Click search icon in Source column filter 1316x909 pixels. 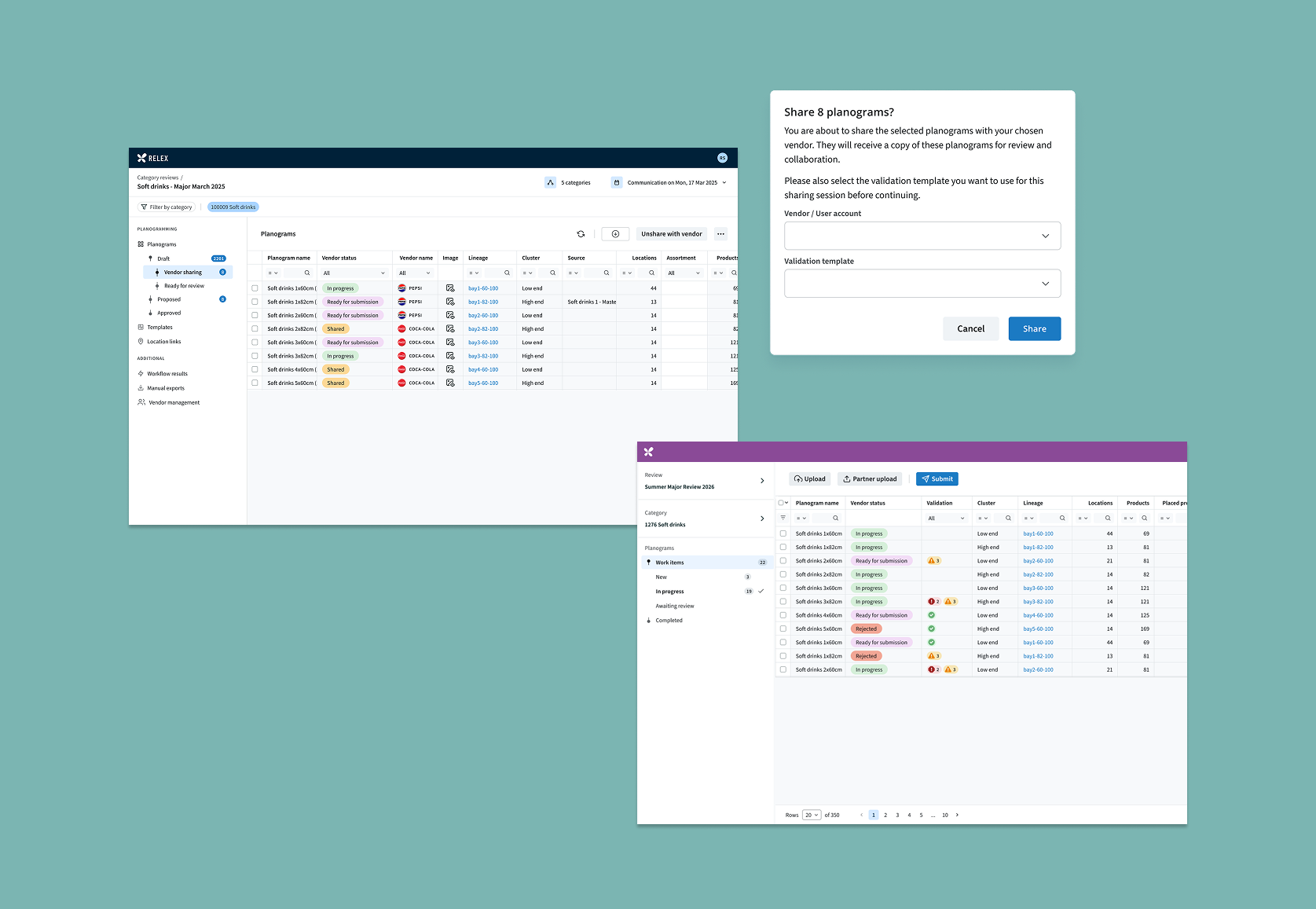pos(607,273)
